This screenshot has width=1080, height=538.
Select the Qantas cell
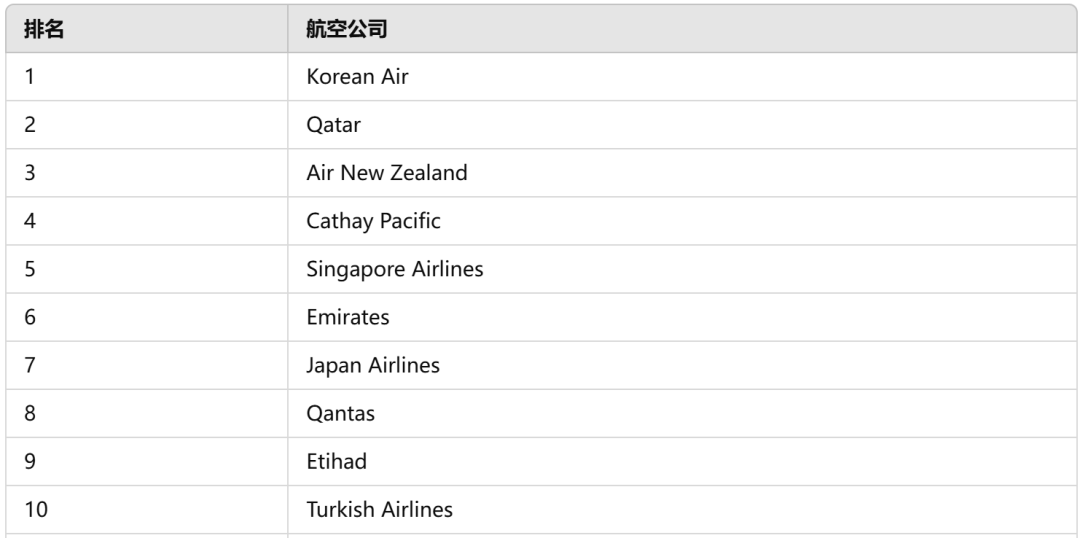click(682, 413)
